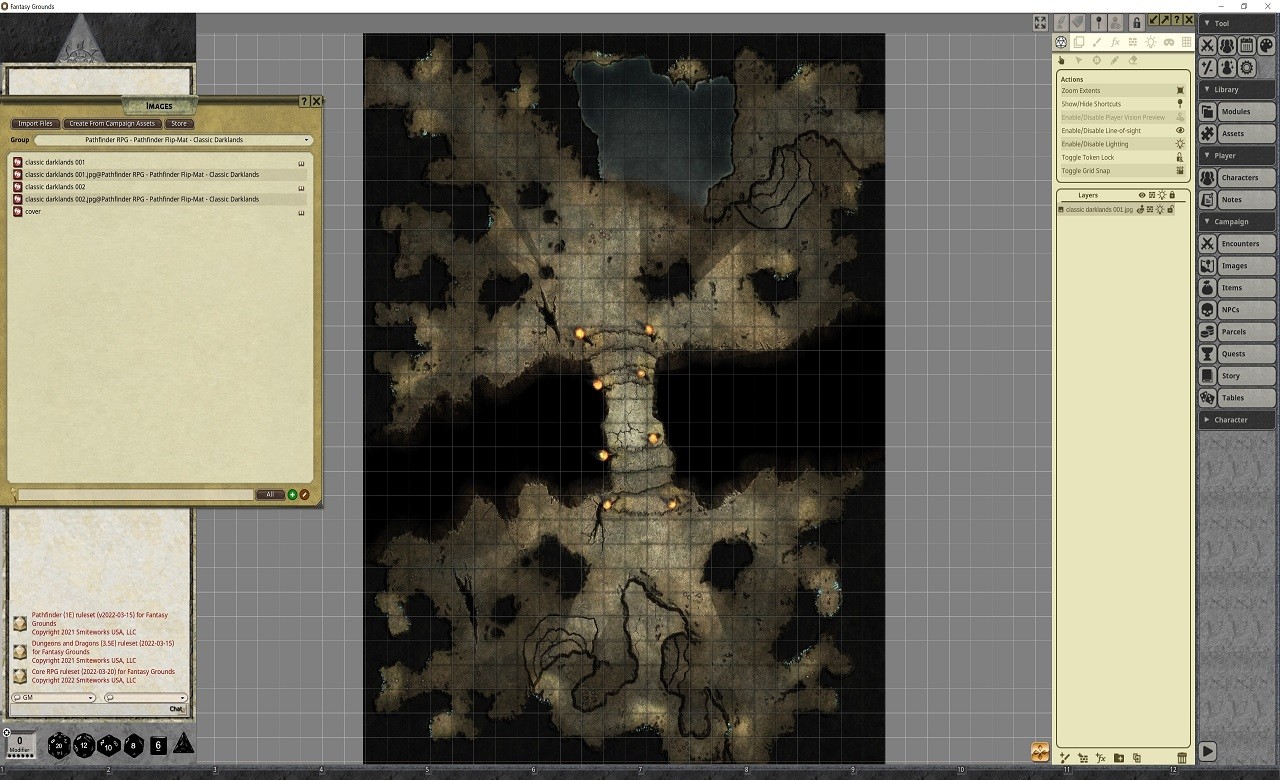Click the All filter dropdown in Images window
The width and height of the screenshot is (1280, 780).
coord(270,495)
